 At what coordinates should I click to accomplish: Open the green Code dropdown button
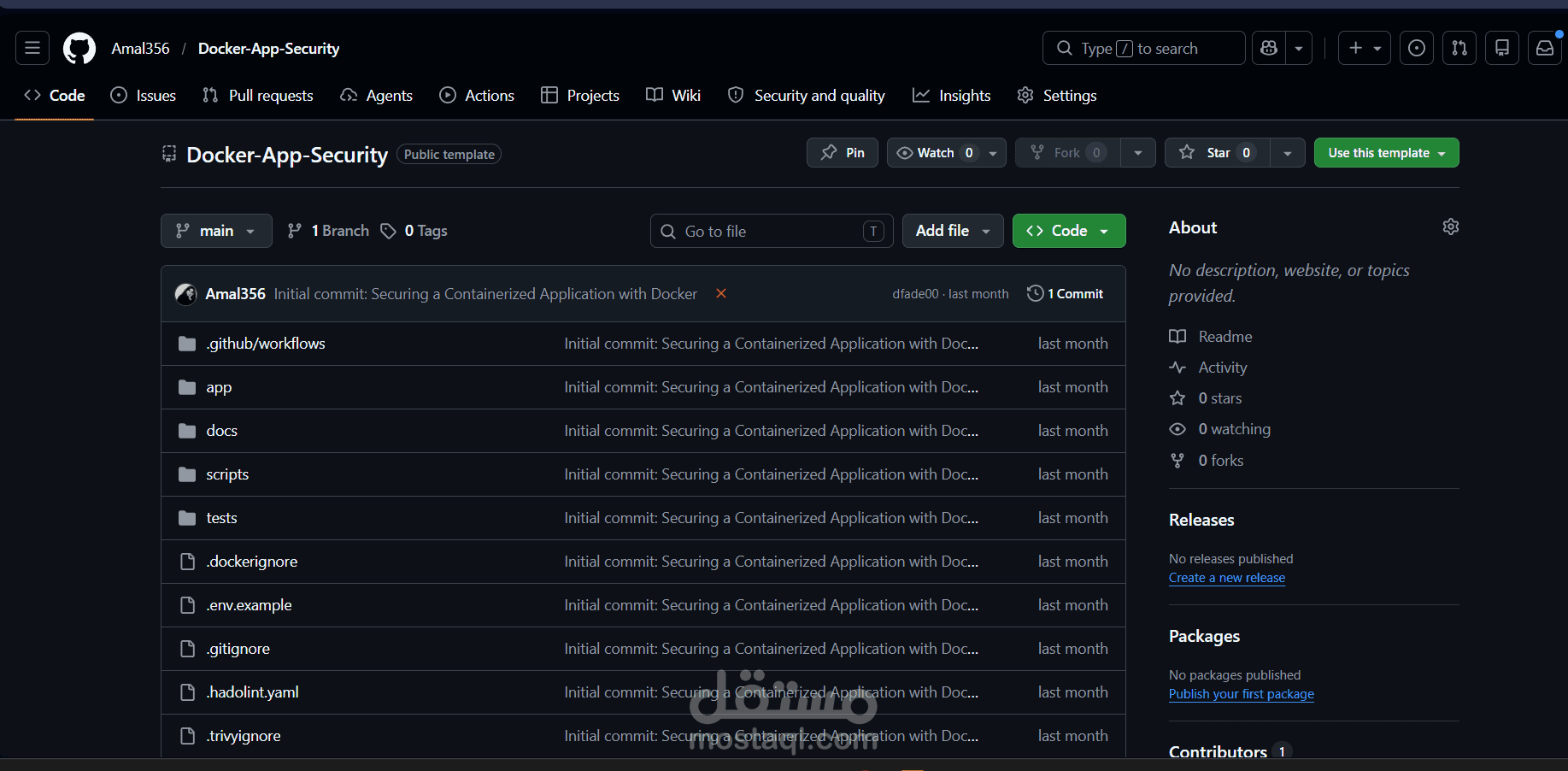click(x=1069, y=231)
